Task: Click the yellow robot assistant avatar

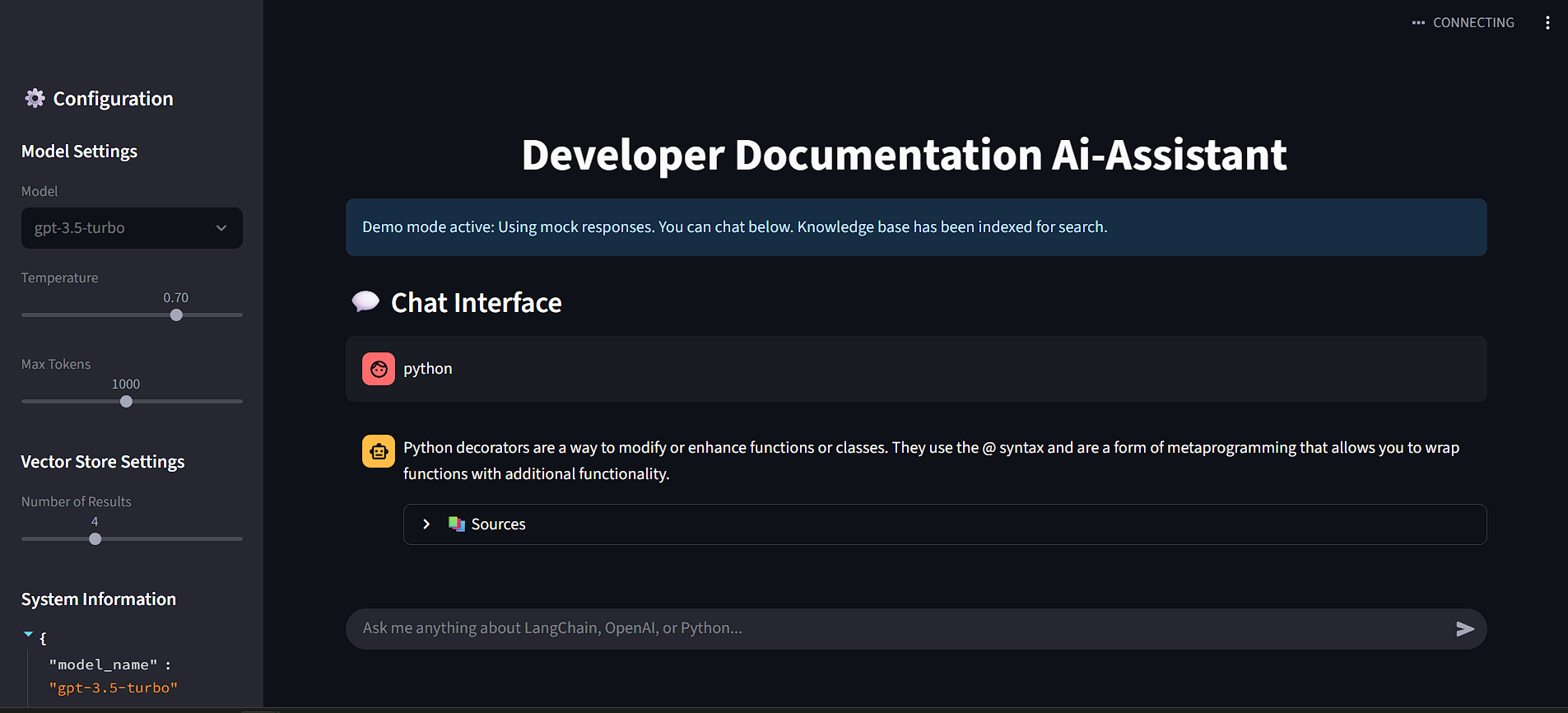Action: tap(379, 451)
